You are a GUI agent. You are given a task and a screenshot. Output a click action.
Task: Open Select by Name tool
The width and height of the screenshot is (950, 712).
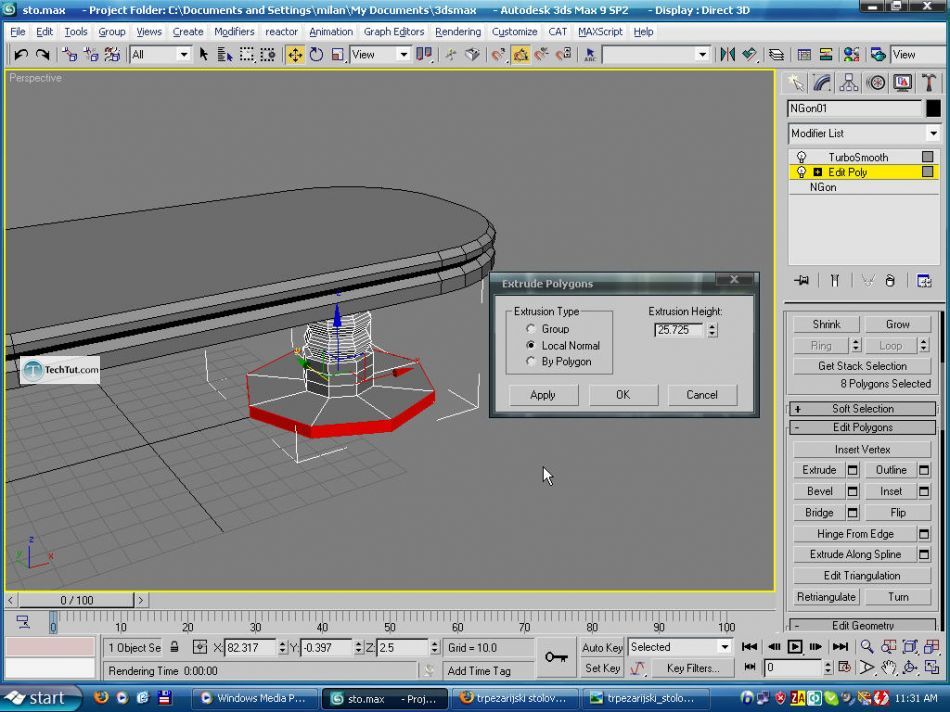pos(225,55)
